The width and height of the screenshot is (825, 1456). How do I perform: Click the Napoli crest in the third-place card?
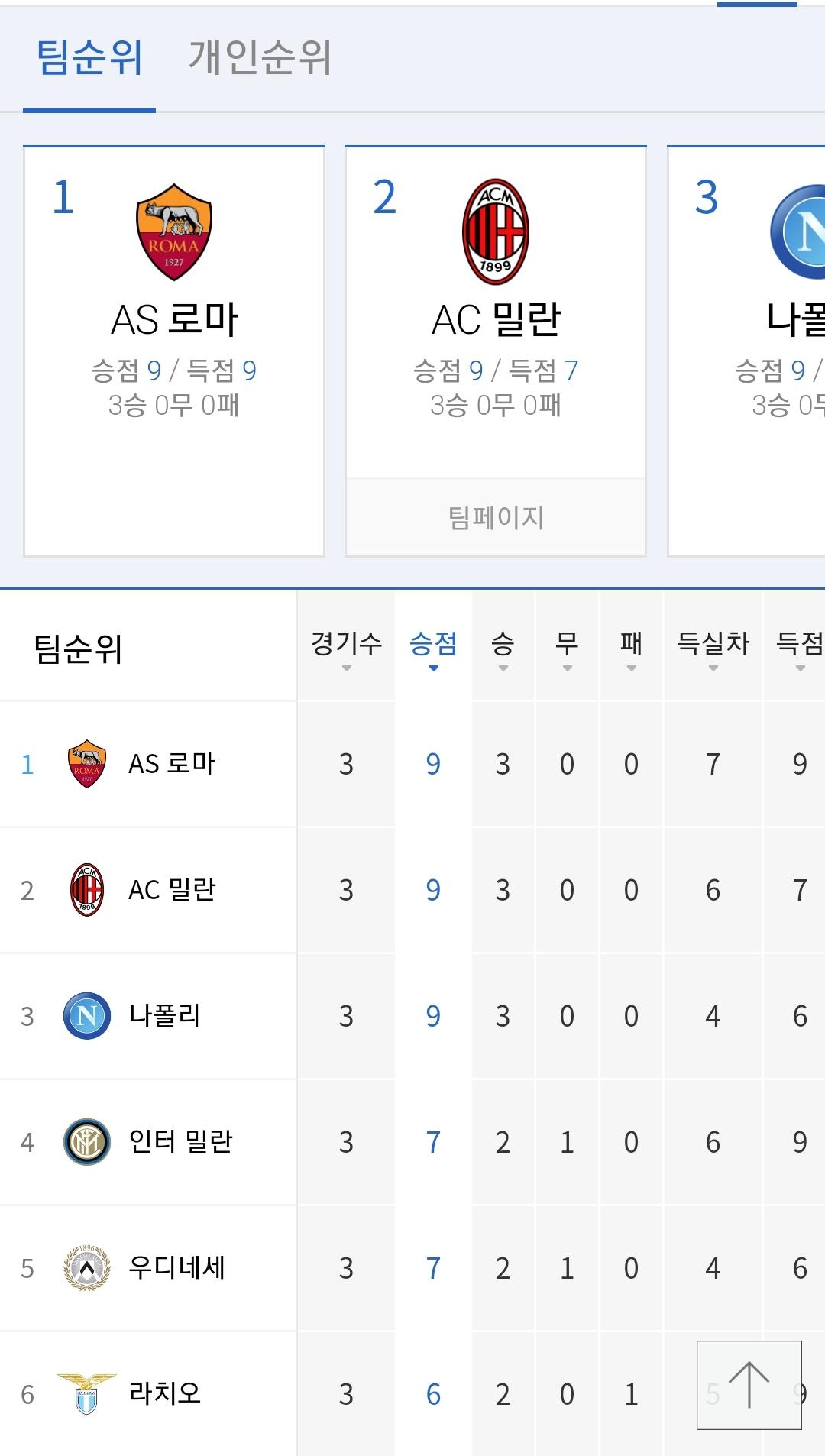coord(797,231)
